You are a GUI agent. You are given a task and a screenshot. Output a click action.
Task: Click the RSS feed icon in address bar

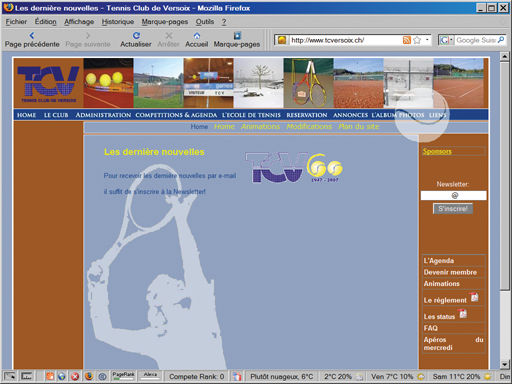tap(407, 40)
